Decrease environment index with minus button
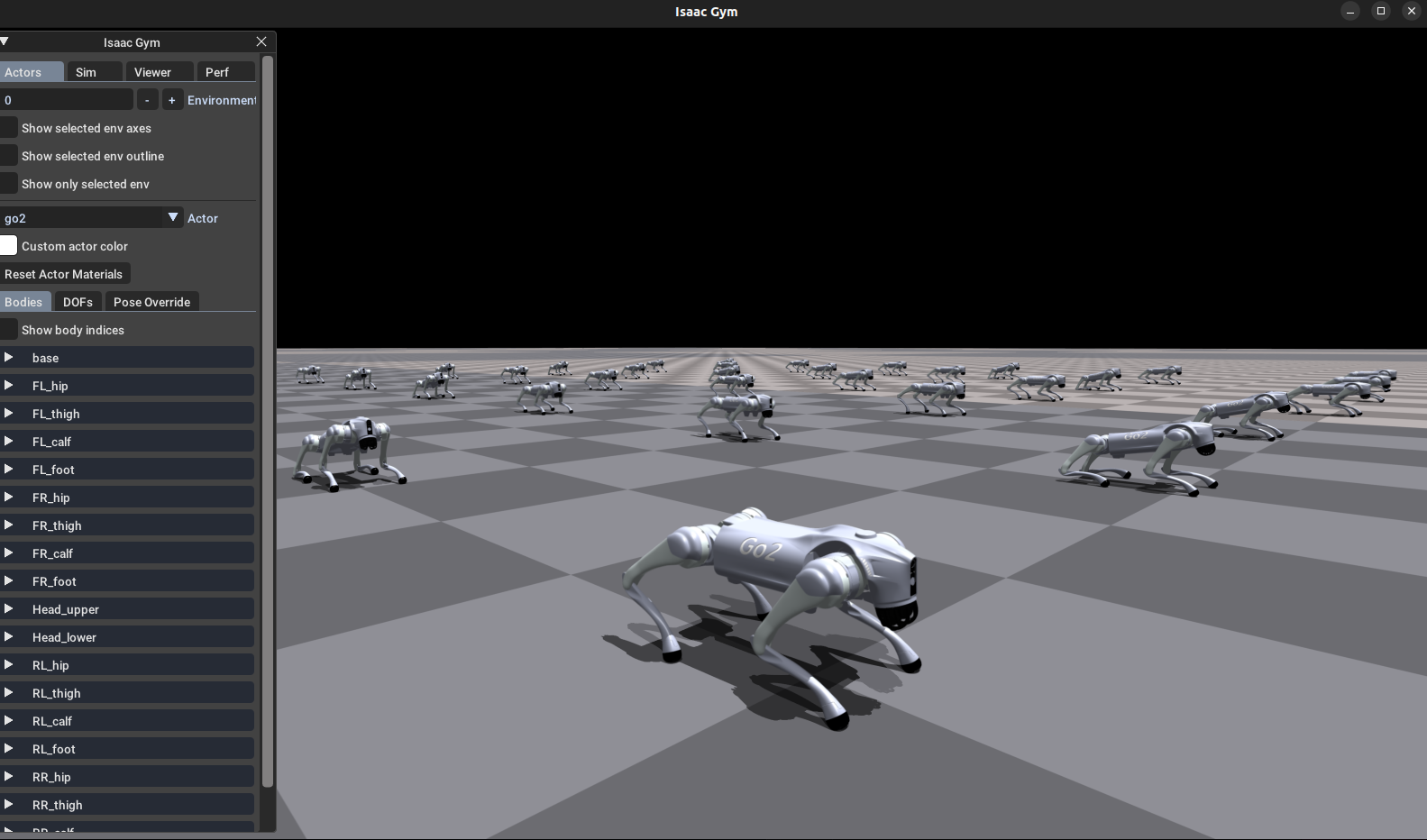Screen dimensions: 1427x840 pyautogui.click(x=147, y=100)
